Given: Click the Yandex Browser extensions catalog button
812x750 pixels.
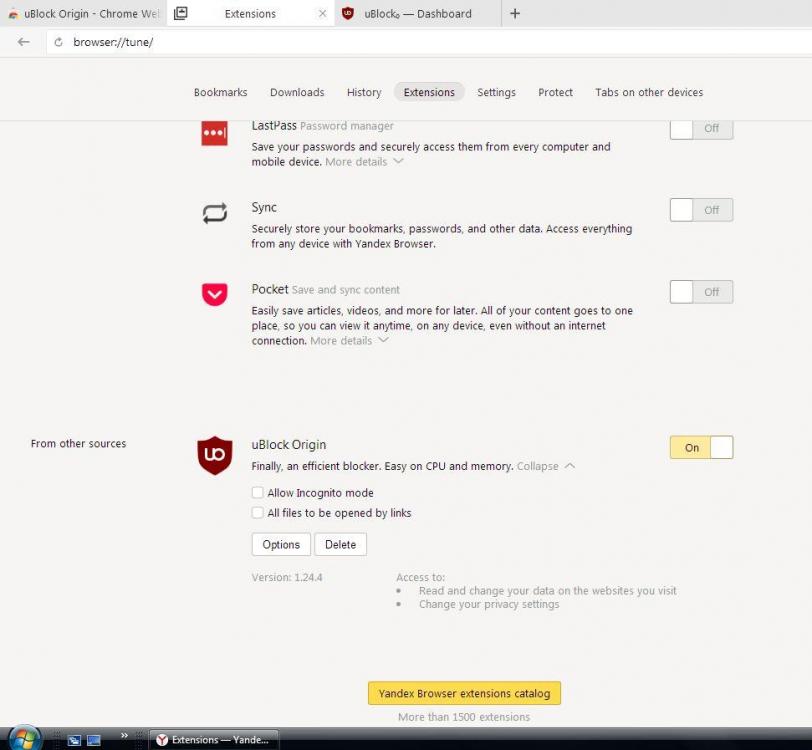Looking at the screenshot, I should [x=464, y=693].
